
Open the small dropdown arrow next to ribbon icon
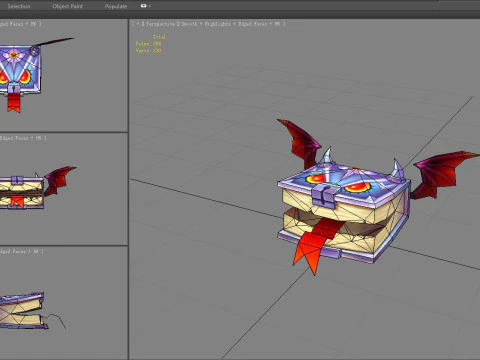(x=150, y=6)
